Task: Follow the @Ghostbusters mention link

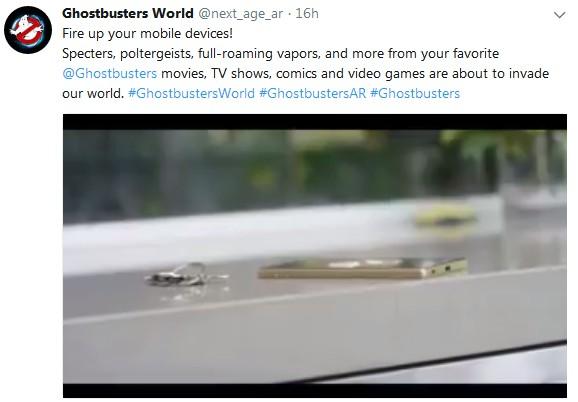Action: 110,73
